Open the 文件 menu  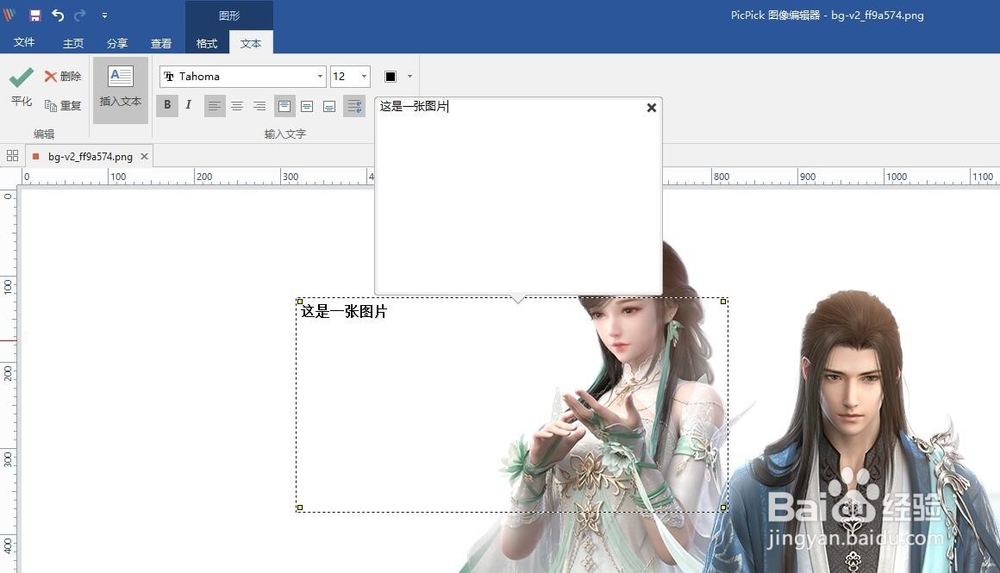click(x=24, y=42)
